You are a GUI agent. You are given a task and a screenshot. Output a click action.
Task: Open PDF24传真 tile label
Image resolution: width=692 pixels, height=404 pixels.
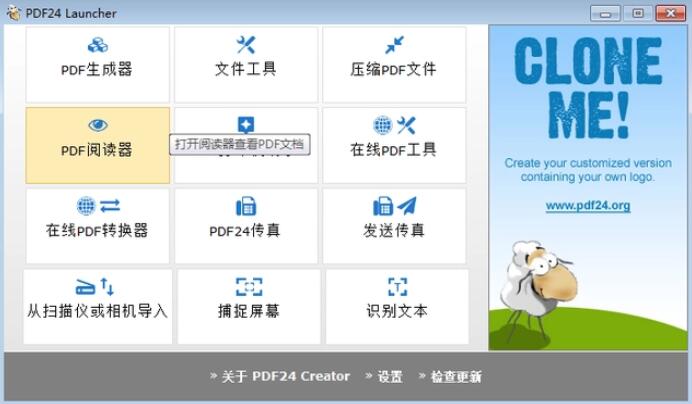[245, 230]
